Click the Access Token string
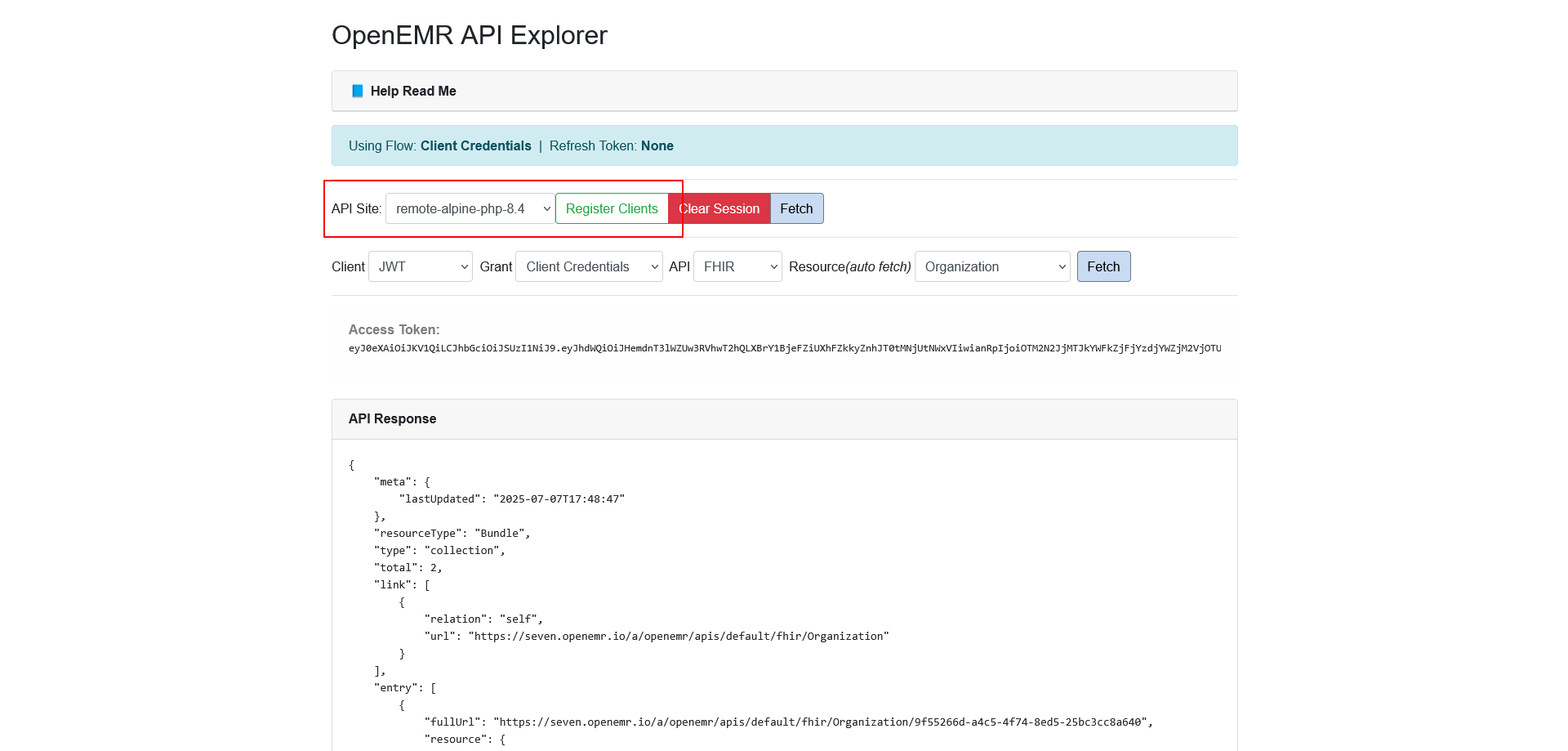Viewport: 1568px width, 751px height. point(785,348)
